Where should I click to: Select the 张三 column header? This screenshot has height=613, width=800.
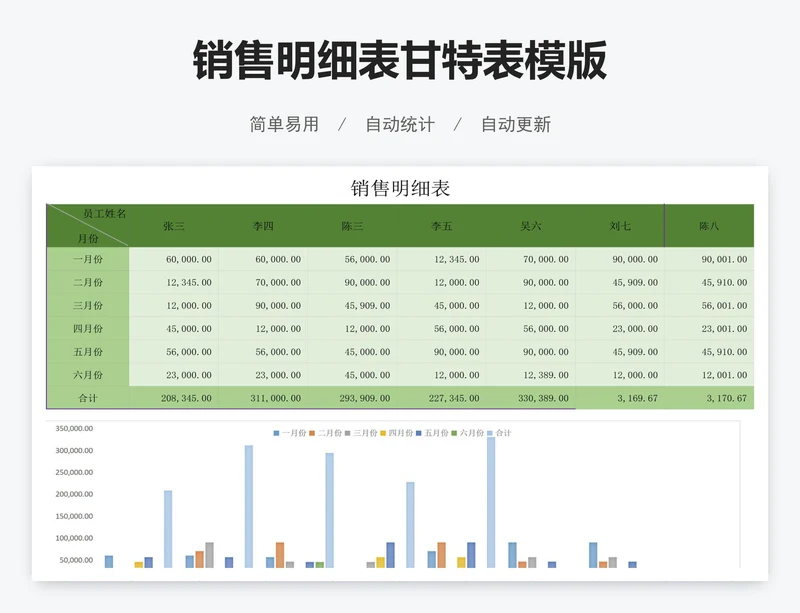[x=173, y=226]
